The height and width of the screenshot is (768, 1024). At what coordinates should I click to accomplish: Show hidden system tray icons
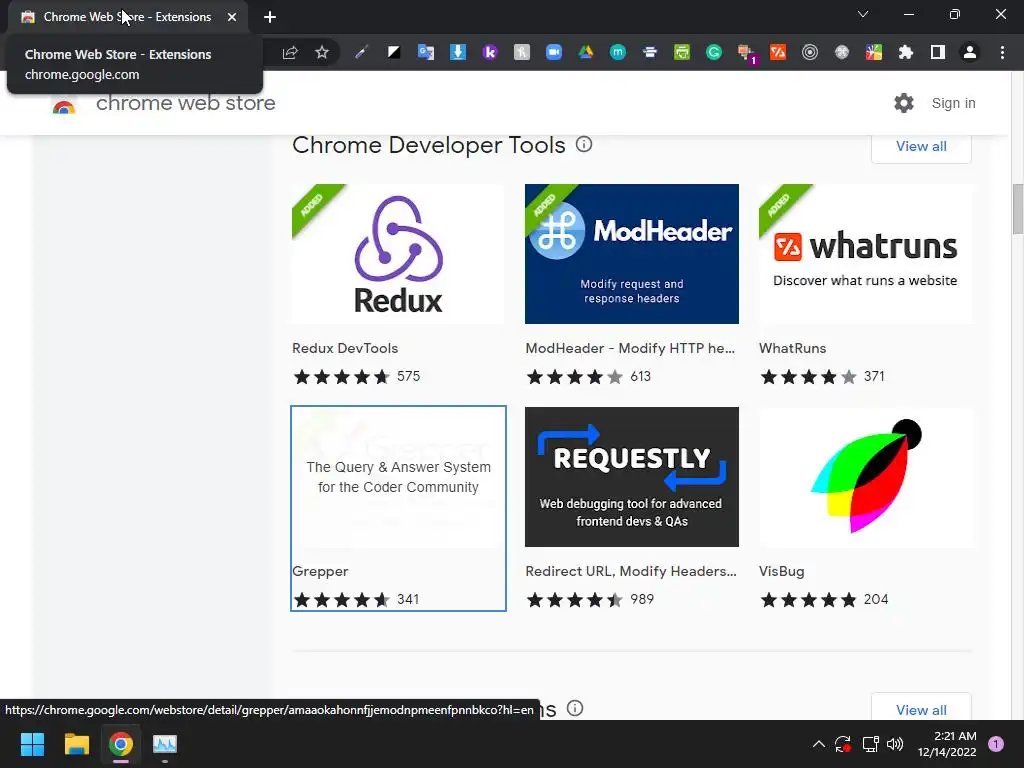tap(818, 744)
